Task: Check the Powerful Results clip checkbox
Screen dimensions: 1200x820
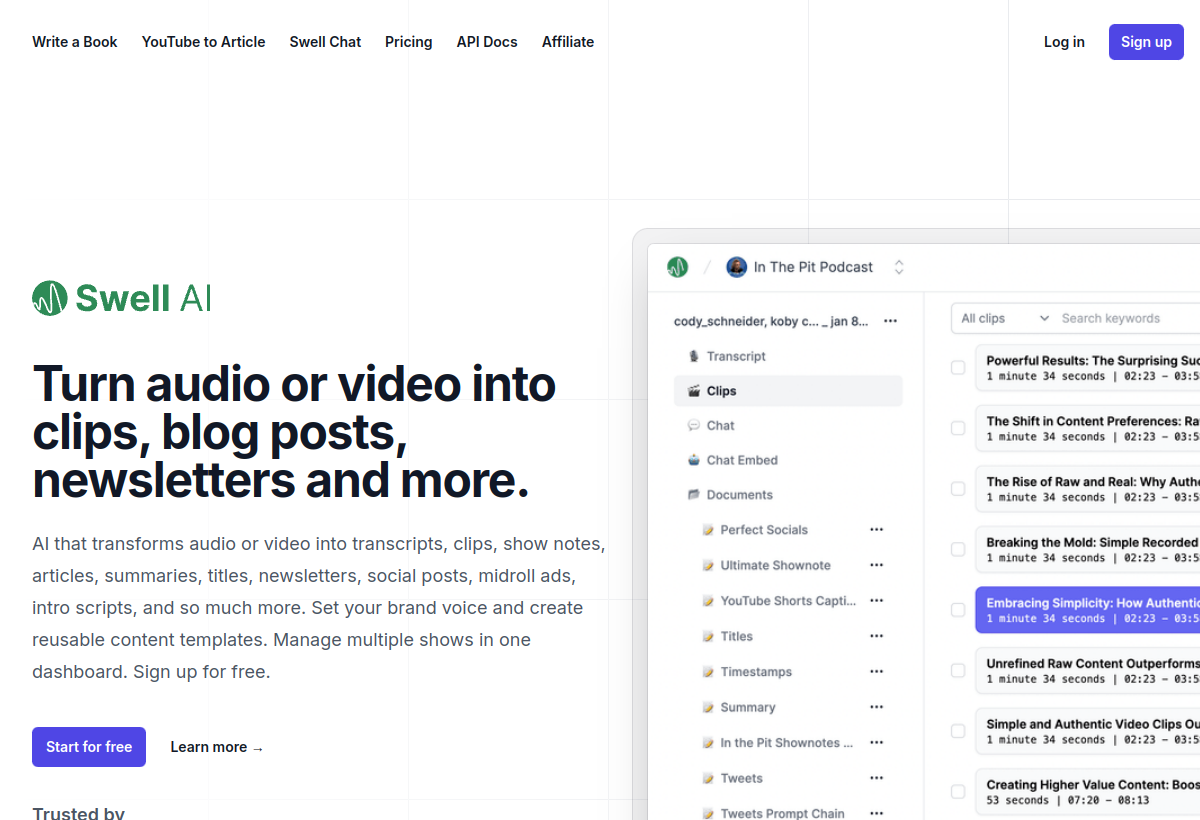Action: 958,368
